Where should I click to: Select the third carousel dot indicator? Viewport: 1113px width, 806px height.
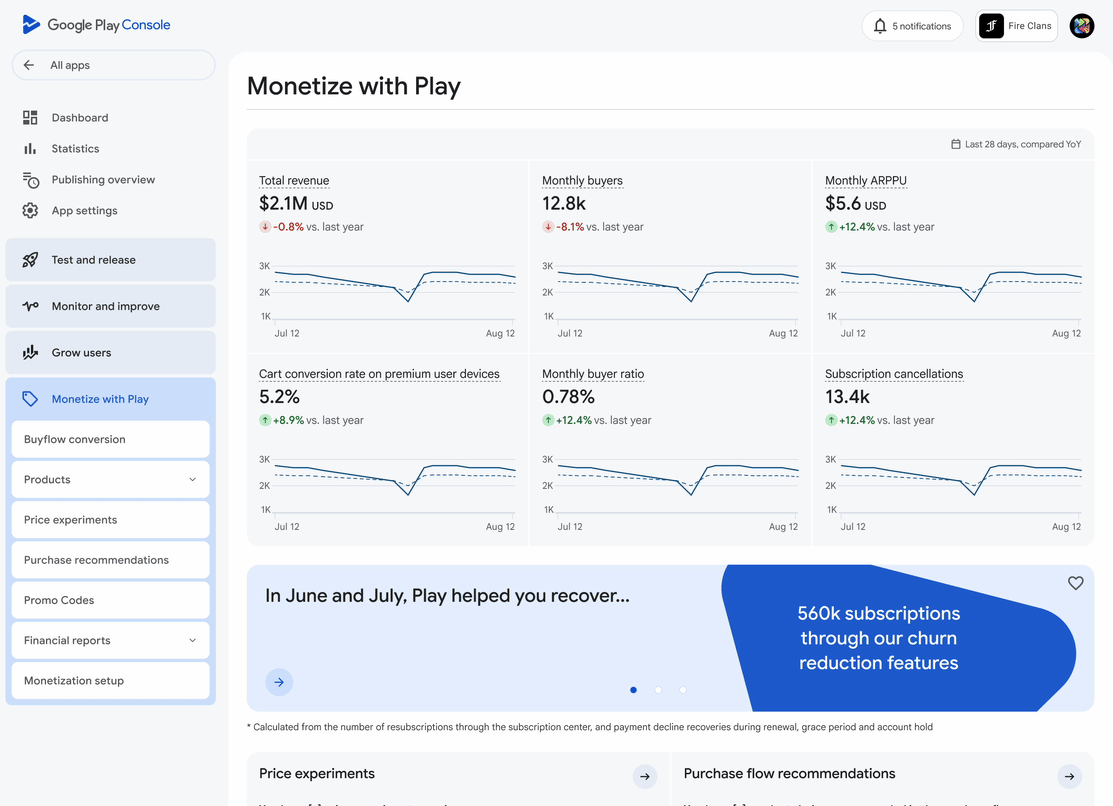[x=683, y=690]
